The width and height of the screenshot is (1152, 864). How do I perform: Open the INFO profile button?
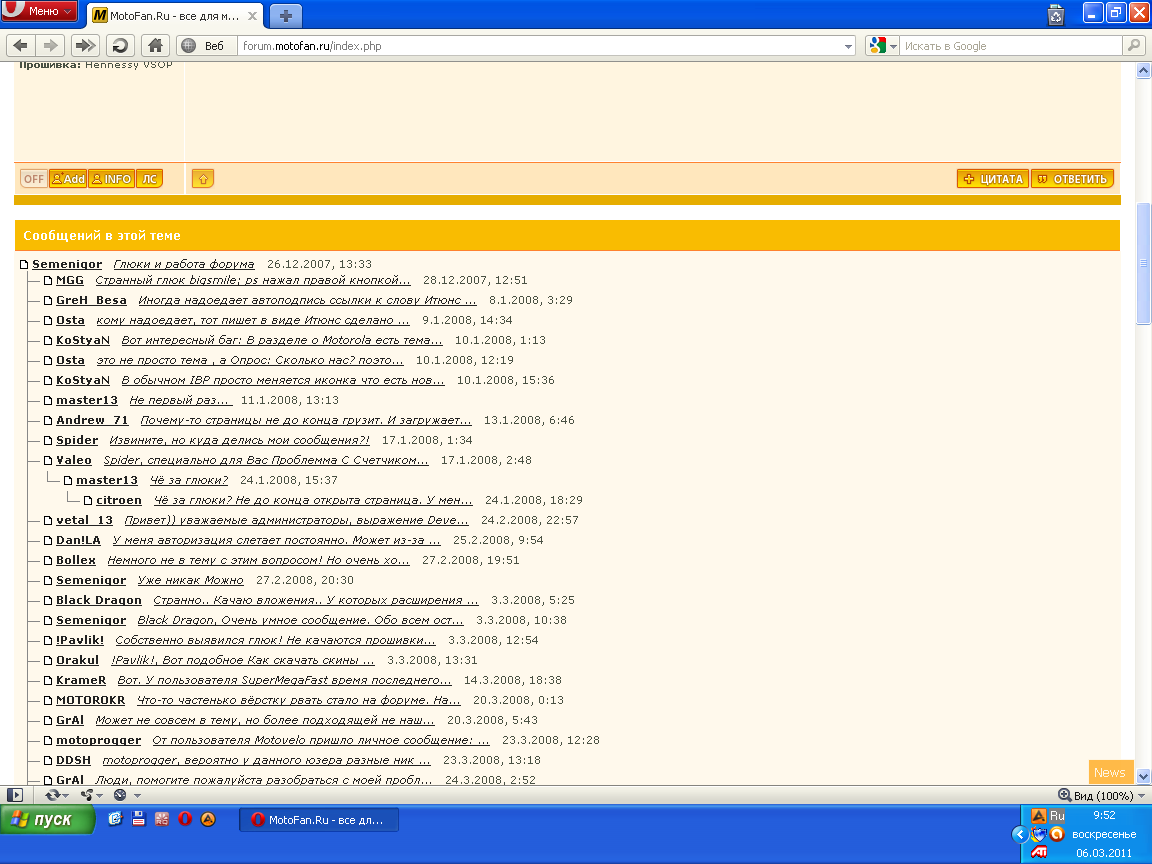[112, 179]
